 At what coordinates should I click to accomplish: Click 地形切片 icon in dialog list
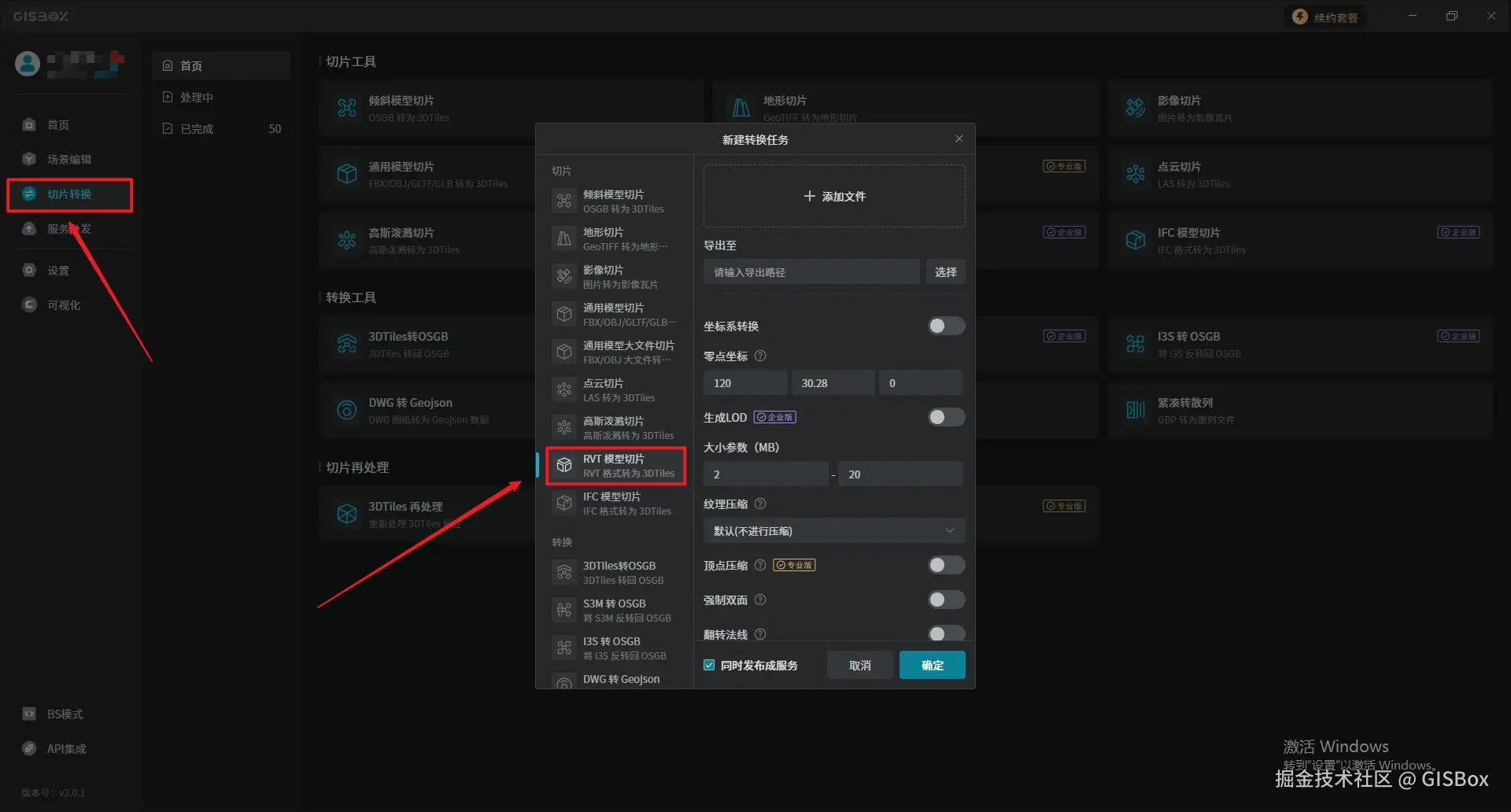(x=564, y=238)
